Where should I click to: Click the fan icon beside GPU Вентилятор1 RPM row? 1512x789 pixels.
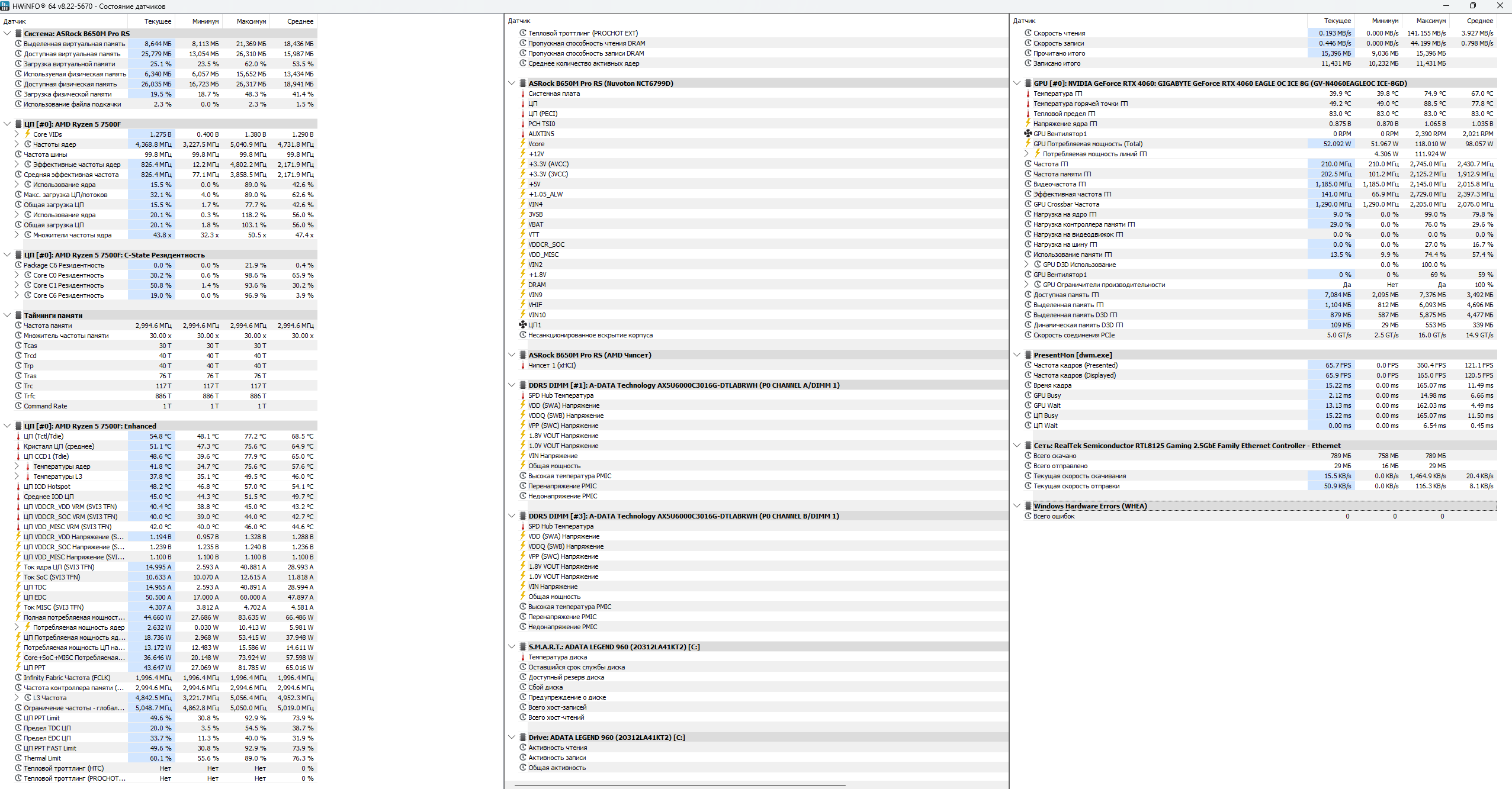[x=1028, y=134]
